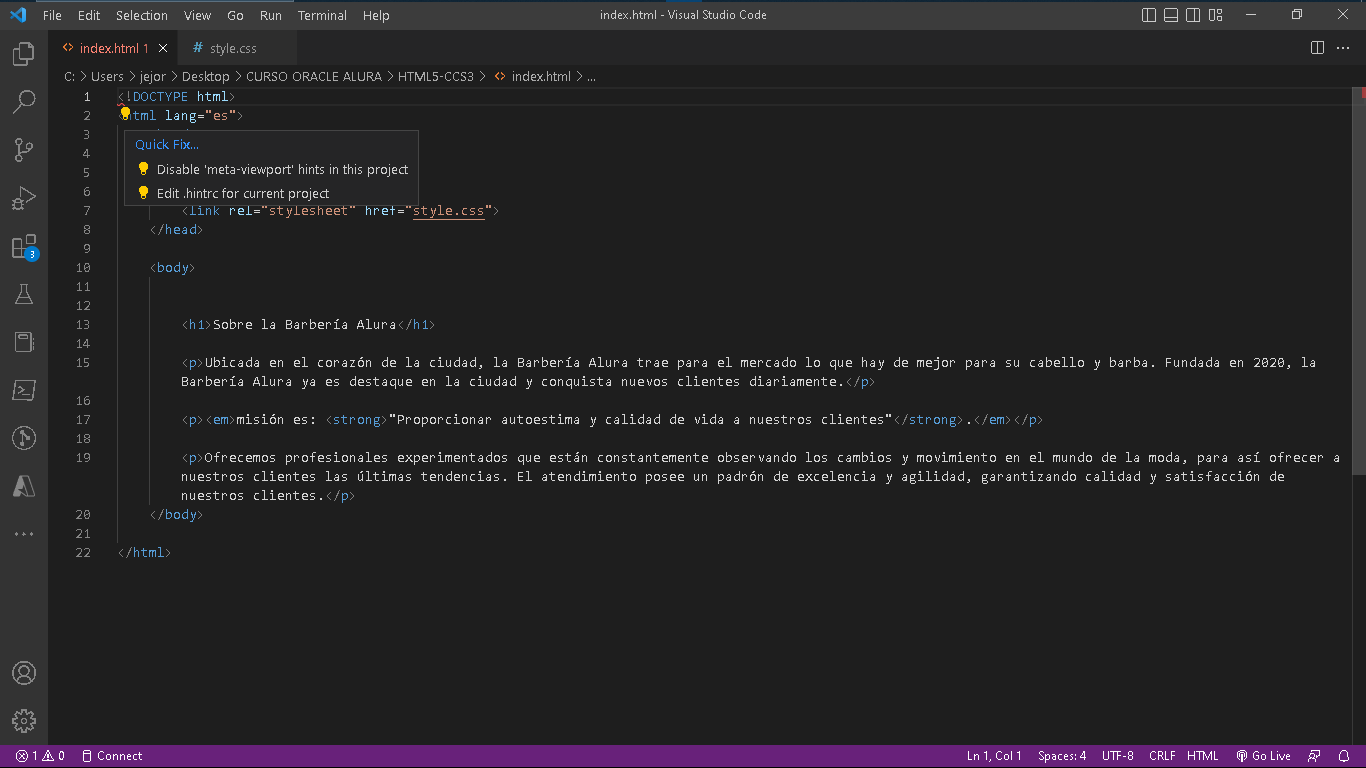Expand the 'HTML5-CCS3' breadcrumb
The image size is (1366, 768).
click(x=436, y=76)
